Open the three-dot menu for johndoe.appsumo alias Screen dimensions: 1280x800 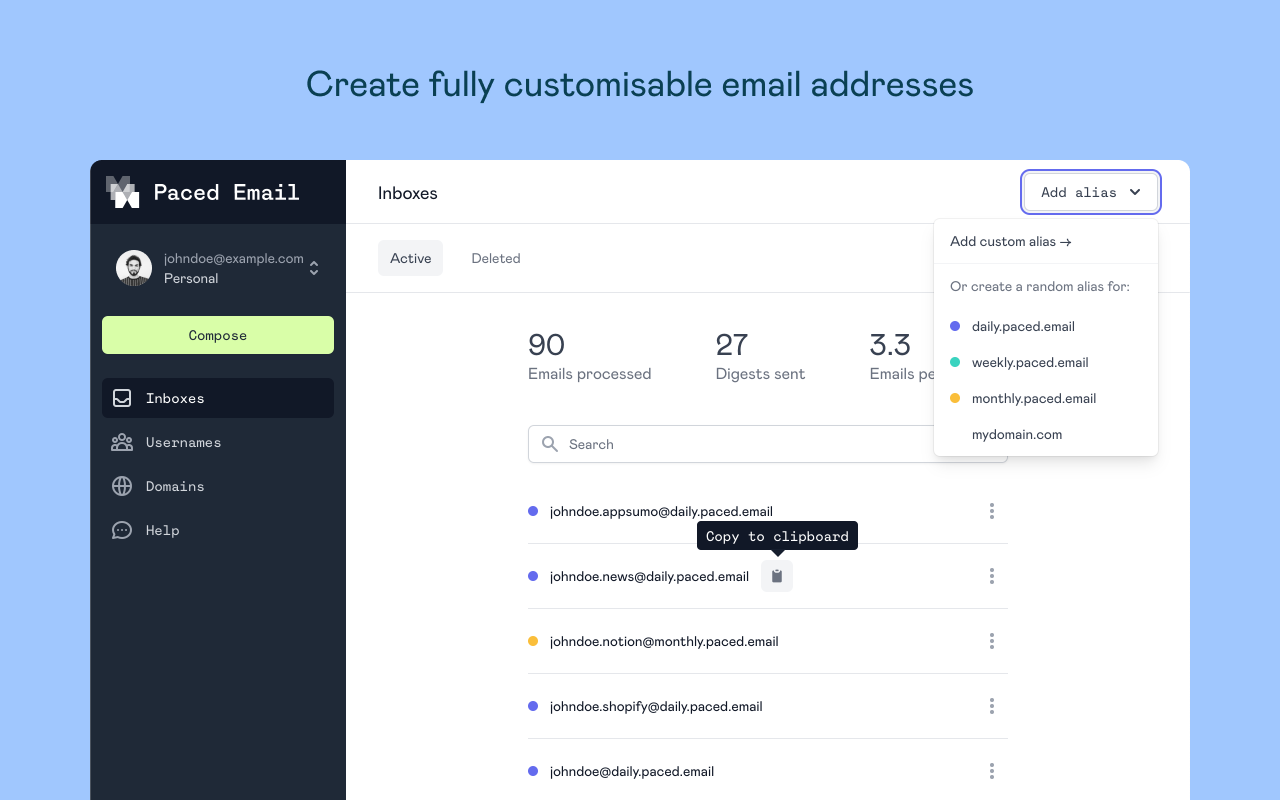click(x=991, y=511)
